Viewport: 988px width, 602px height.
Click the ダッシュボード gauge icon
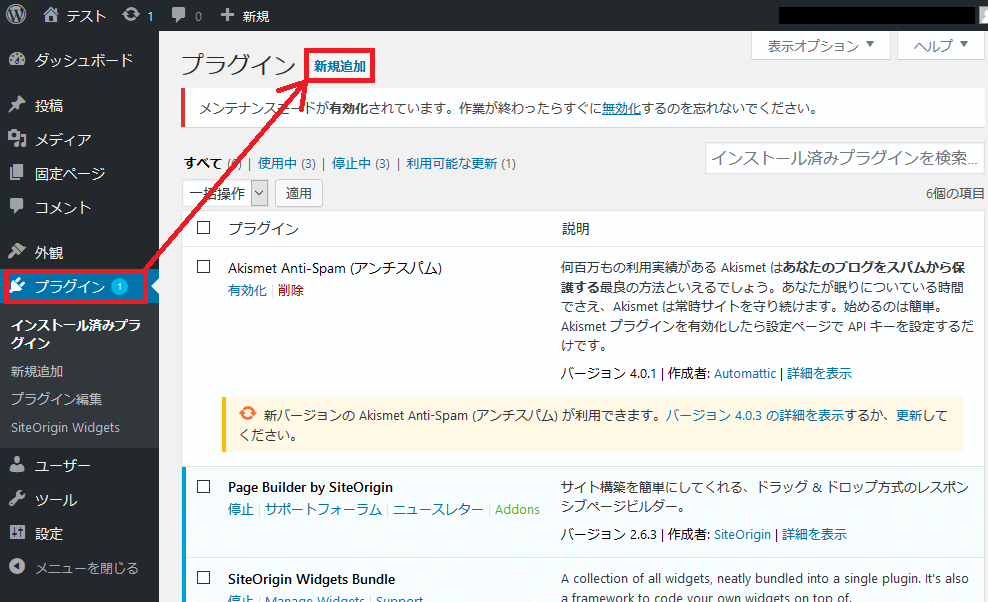click(x=17, y=60)
